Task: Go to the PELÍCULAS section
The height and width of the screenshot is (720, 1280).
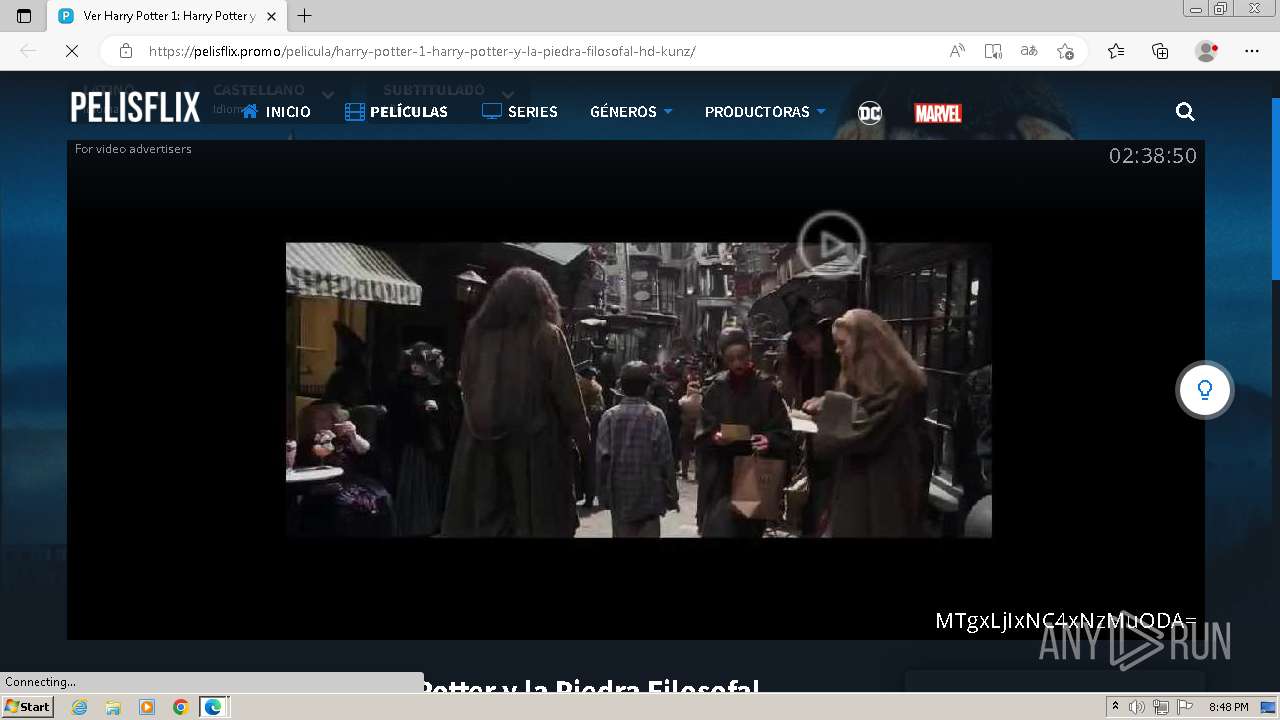Action: (396, 112)
